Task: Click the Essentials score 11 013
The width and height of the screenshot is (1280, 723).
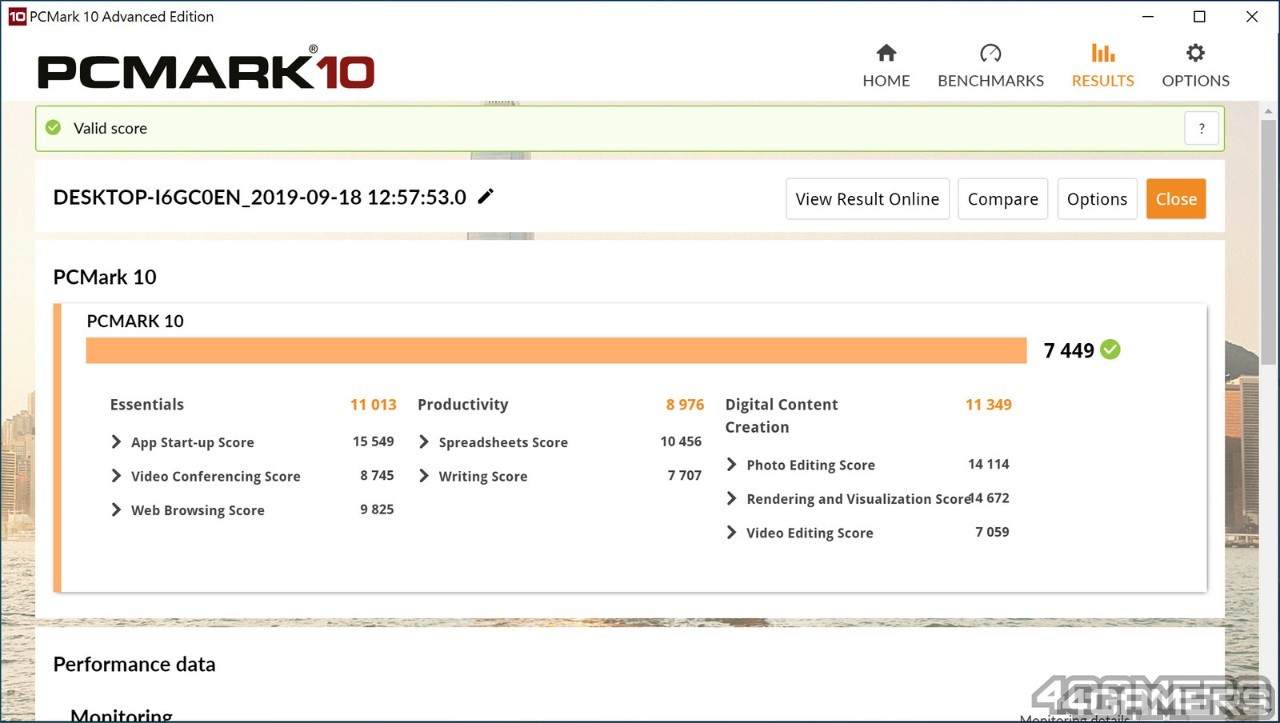Action: (373, 405)
